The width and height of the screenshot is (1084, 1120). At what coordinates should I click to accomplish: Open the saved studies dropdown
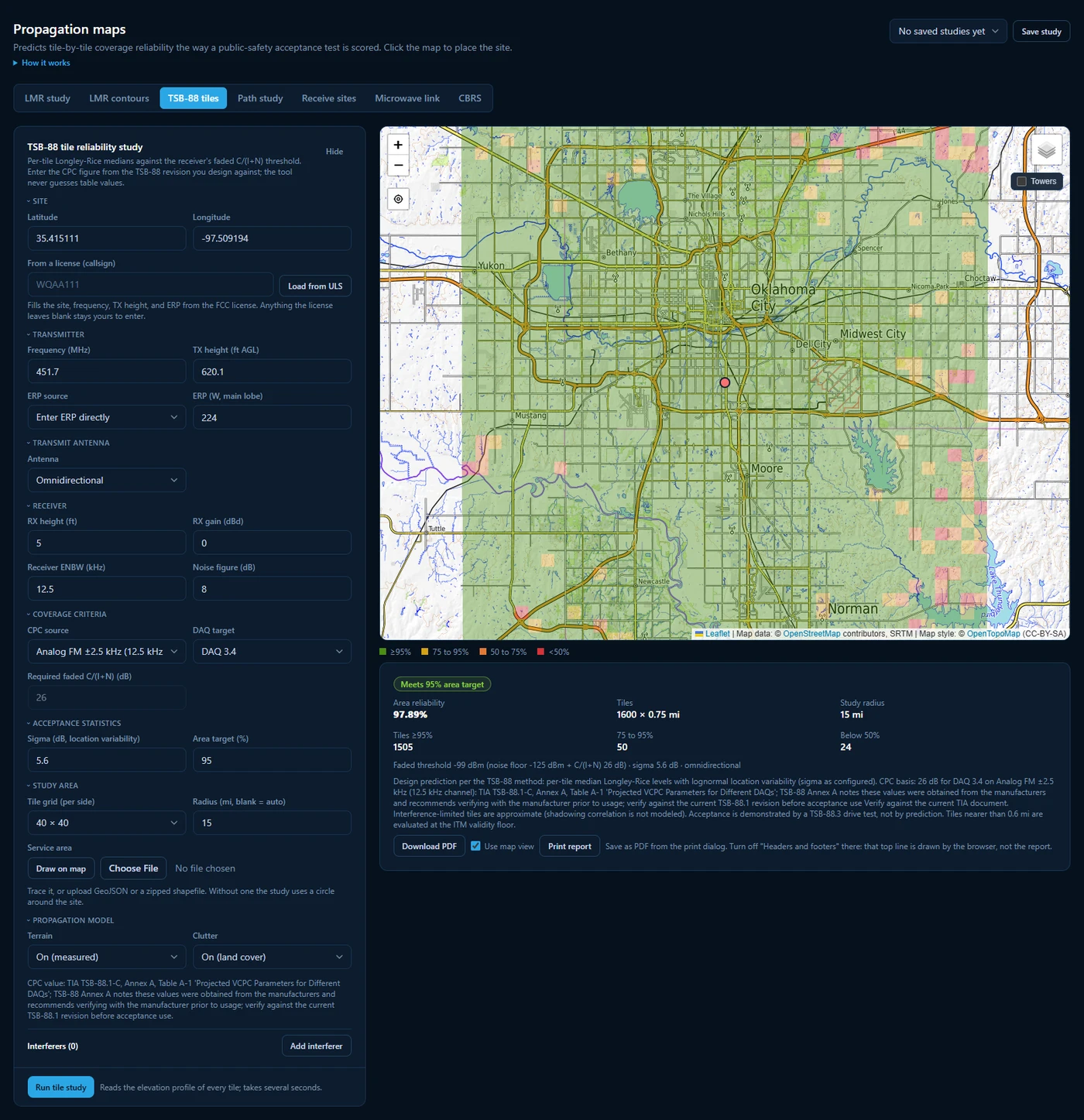point(948,31)
